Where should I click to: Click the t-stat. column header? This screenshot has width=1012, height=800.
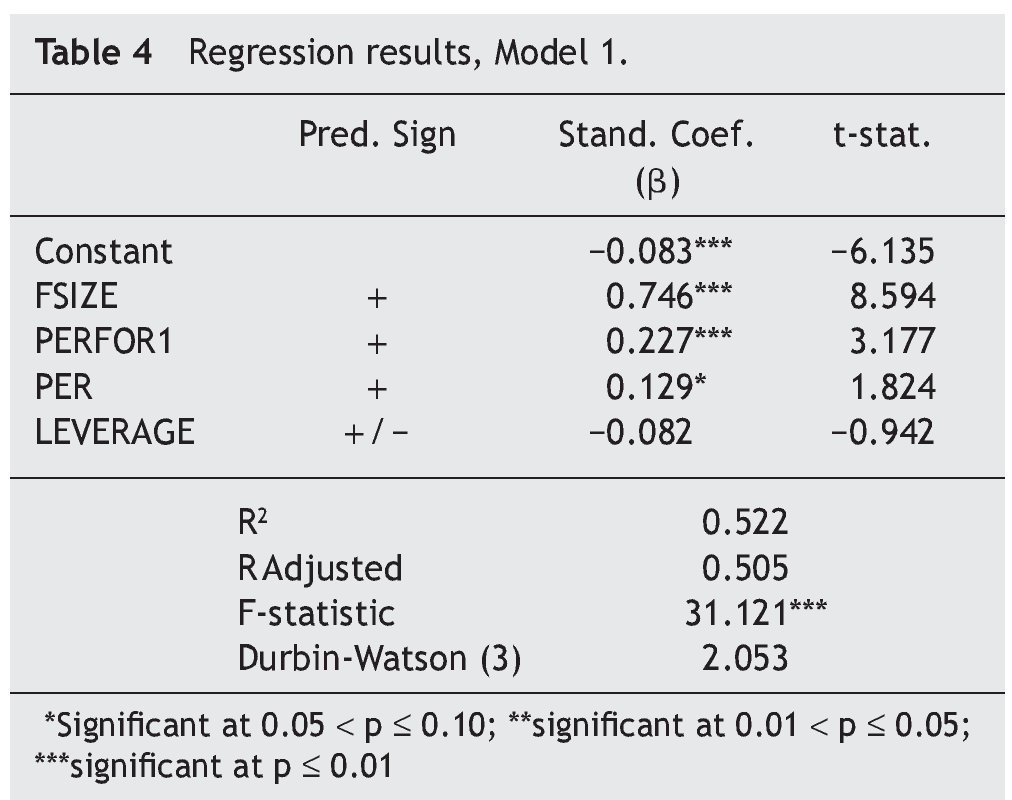pyautogui.click(x=882, y=135)
